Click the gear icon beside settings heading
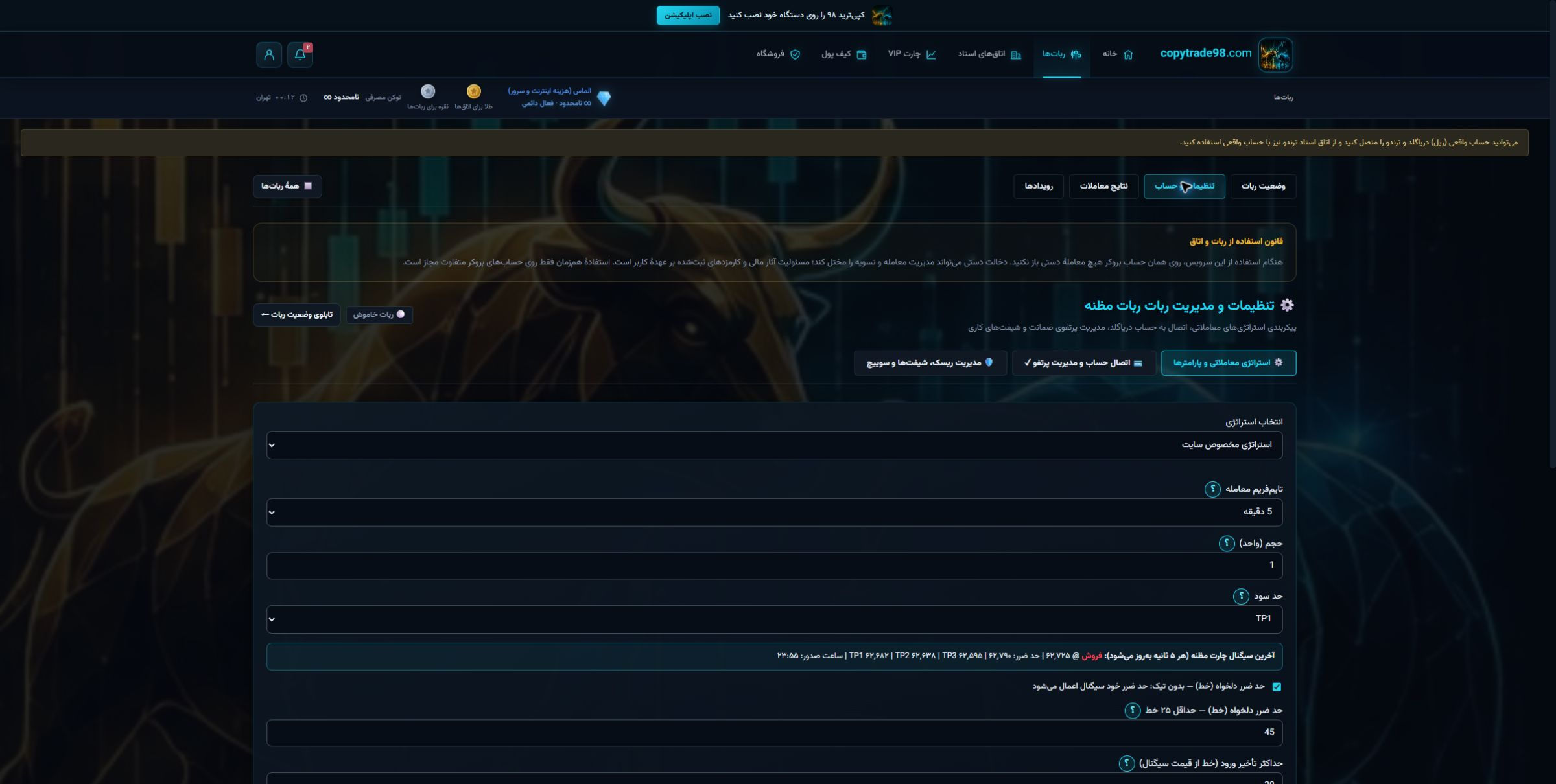The image size is (1556, 784). (x=1288, y=305)
